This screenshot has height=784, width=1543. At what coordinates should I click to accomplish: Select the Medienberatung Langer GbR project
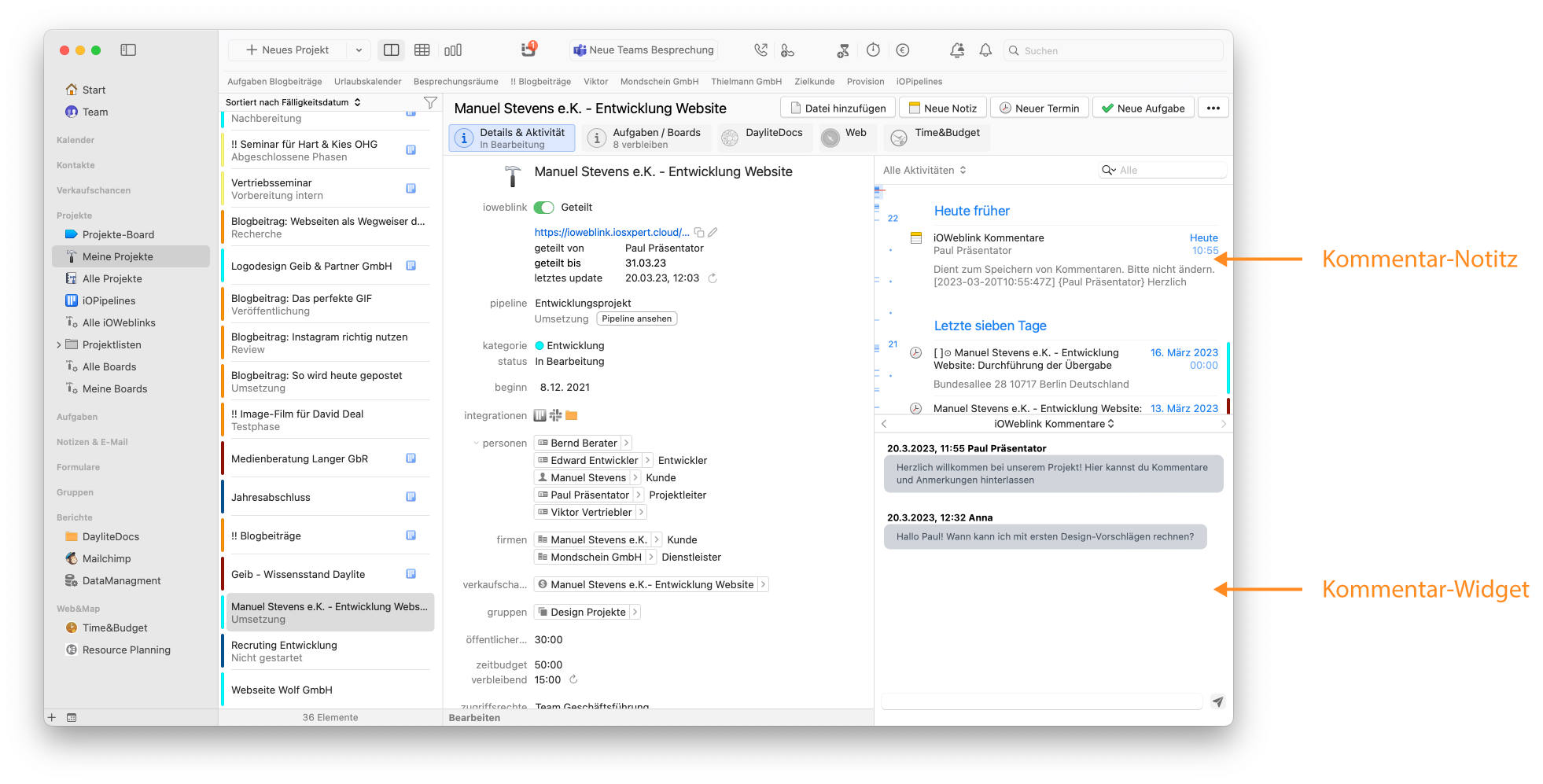326,459
